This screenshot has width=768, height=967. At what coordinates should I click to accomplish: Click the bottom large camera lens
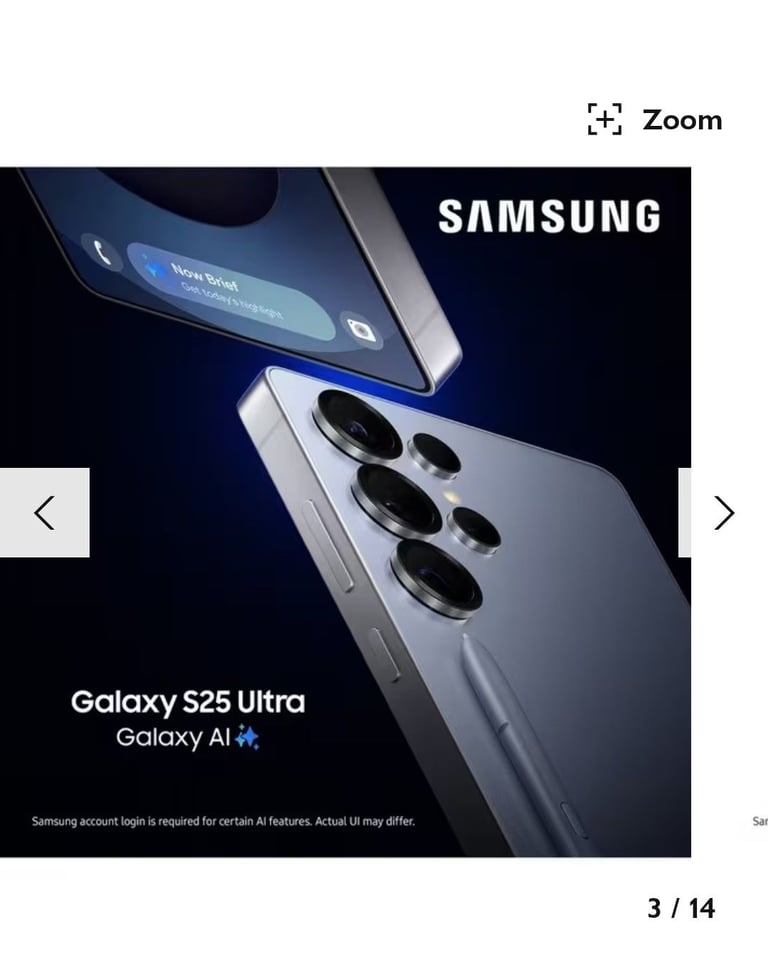(436, 577)
